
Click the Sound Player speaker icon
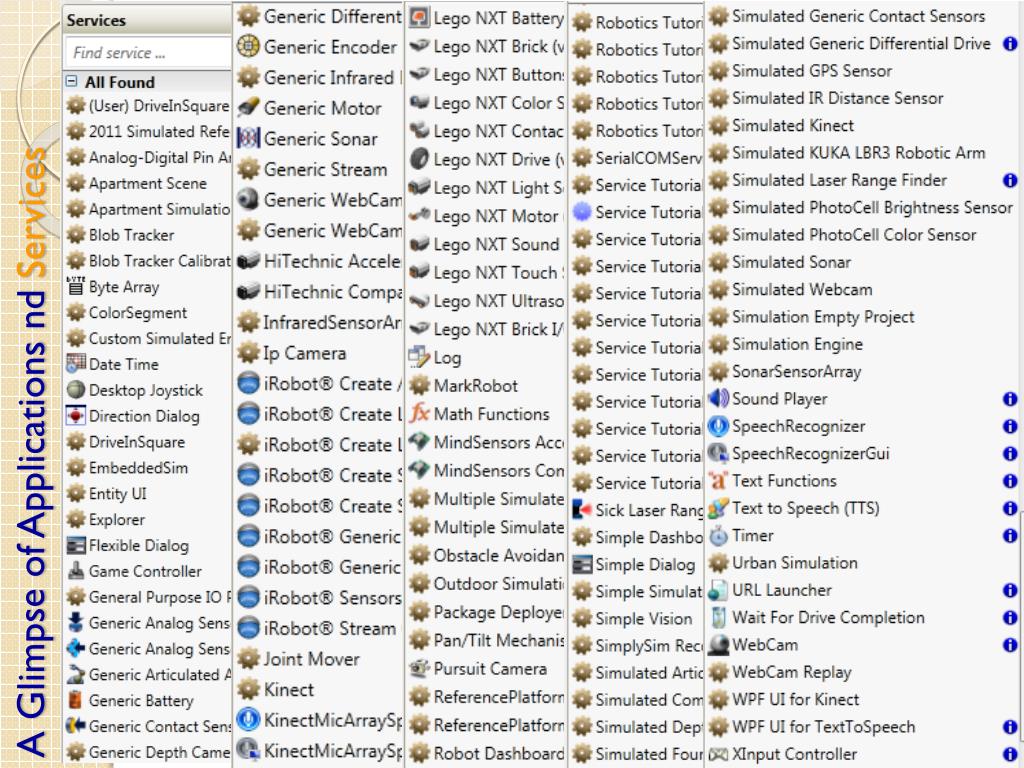coord(718,398)
